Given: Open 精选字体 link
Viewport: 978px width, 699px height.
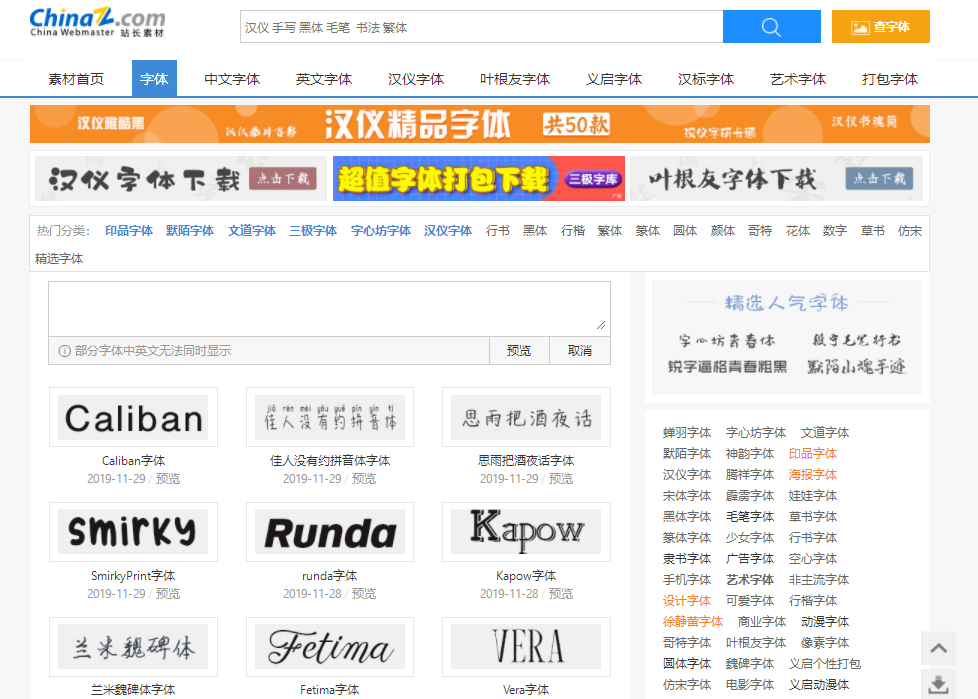Looking at the screenshot, I should (59, 258).
